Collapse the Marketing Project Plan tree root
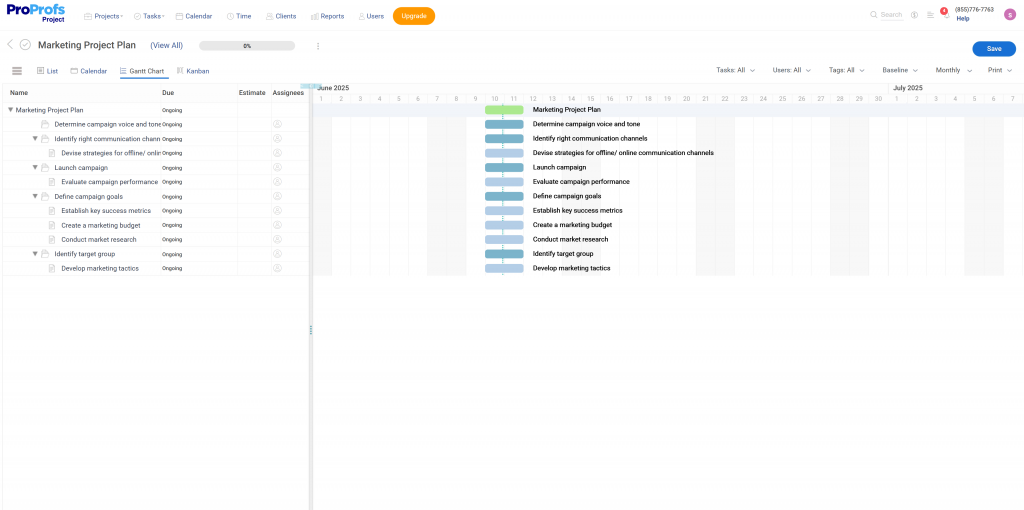 click(x=10, y=110)
